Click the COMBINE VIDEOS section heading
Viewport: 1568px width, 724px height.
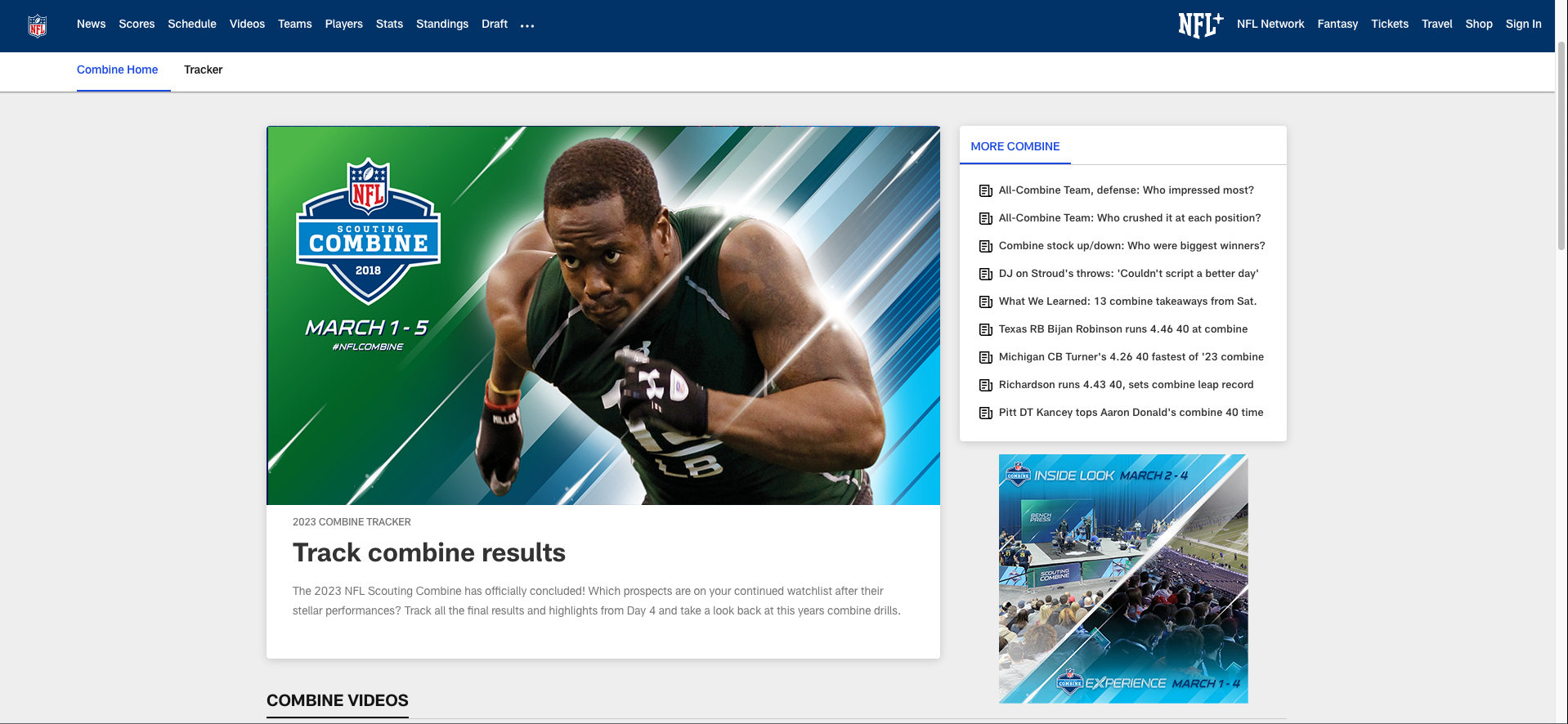point(338,700)
